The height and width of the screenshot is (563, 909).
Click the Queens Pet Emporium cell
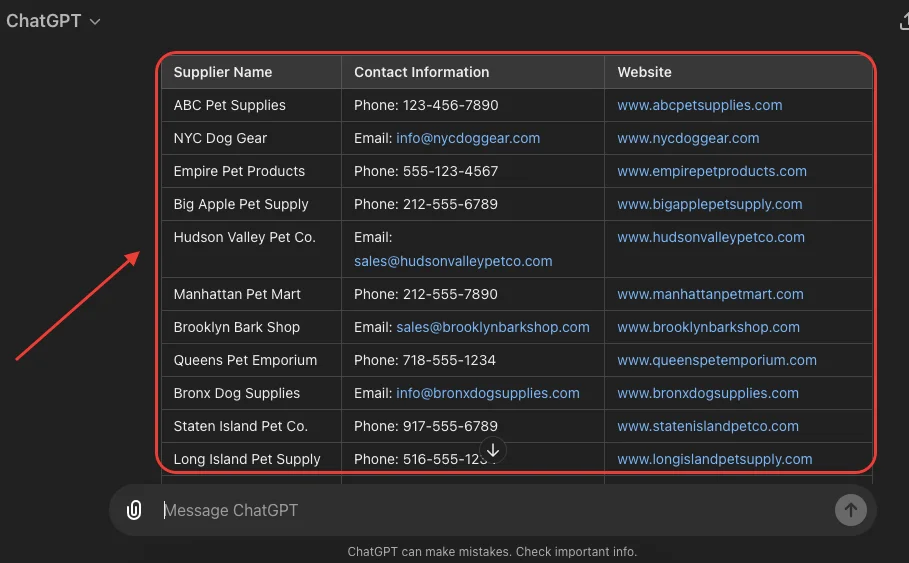[x=251, y=360]
